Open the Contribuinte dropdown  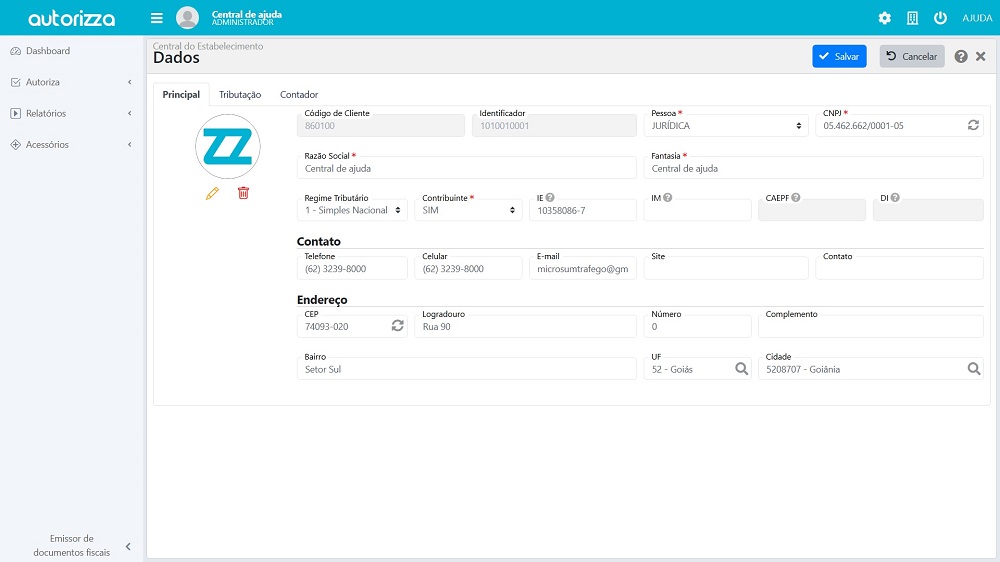(467, 211)
